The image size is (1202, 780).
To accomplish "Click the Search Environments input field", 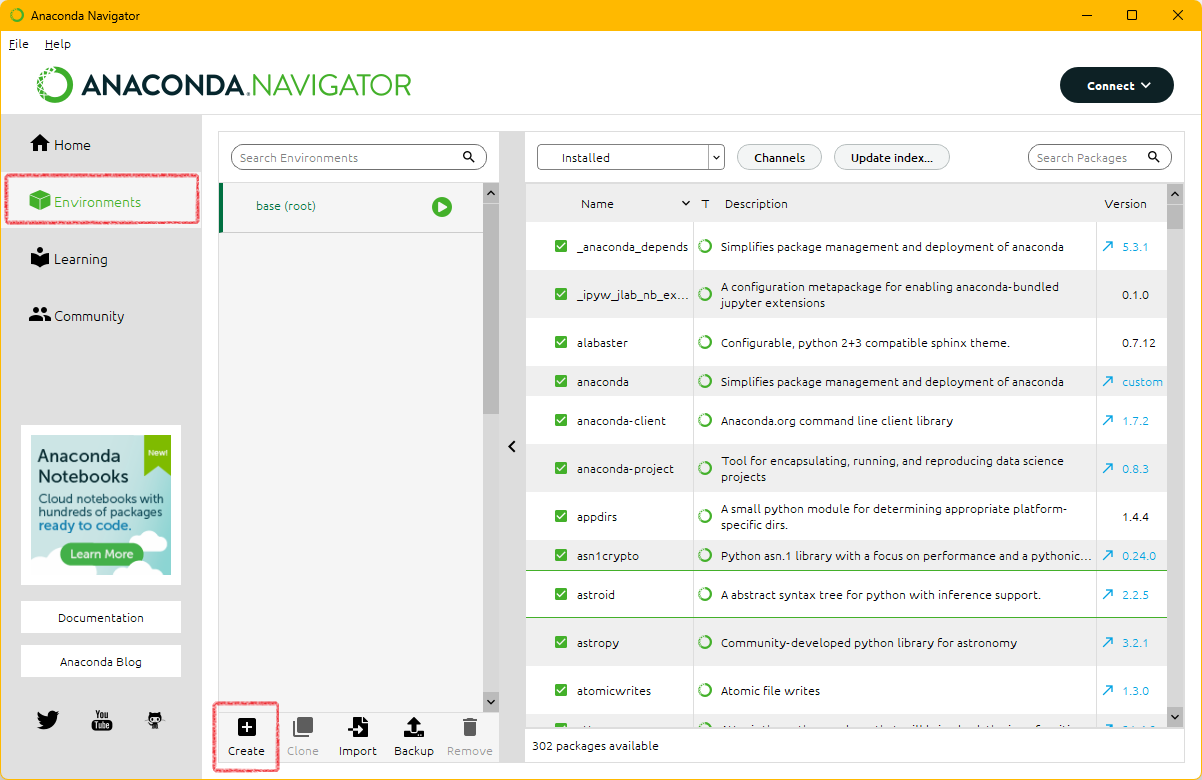I will (x=359, y=157).
